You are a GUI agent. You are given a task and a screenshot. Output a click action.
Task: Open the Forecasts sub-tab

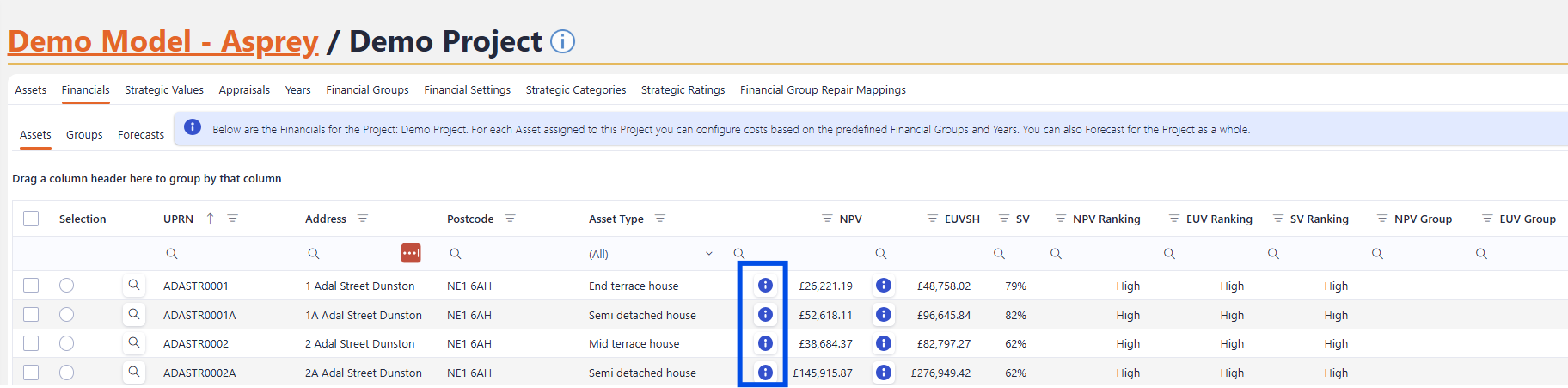tap(141, 135)
